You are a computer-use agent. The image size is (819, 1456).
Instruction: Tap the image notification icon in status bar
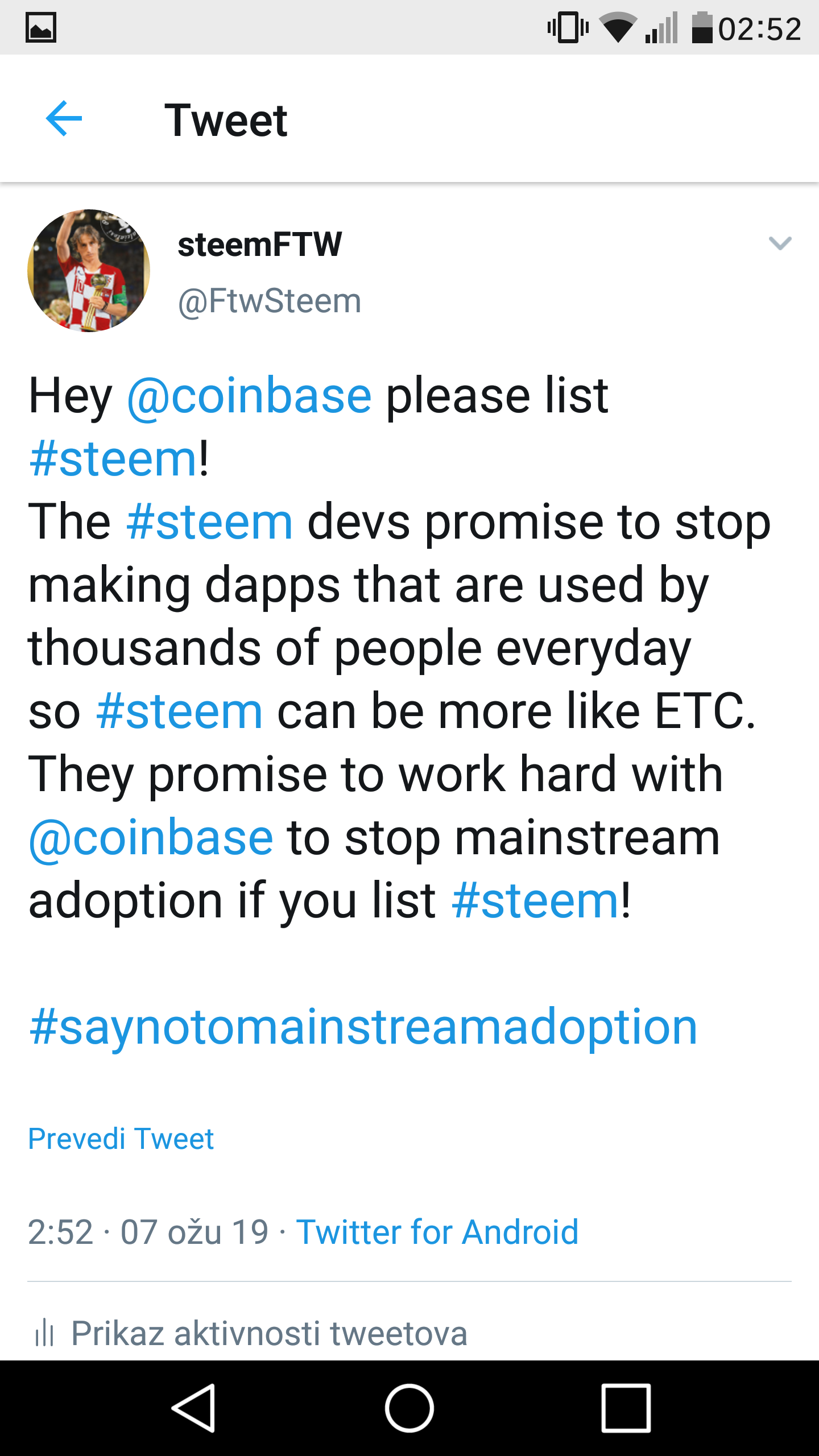pos(41,27)
